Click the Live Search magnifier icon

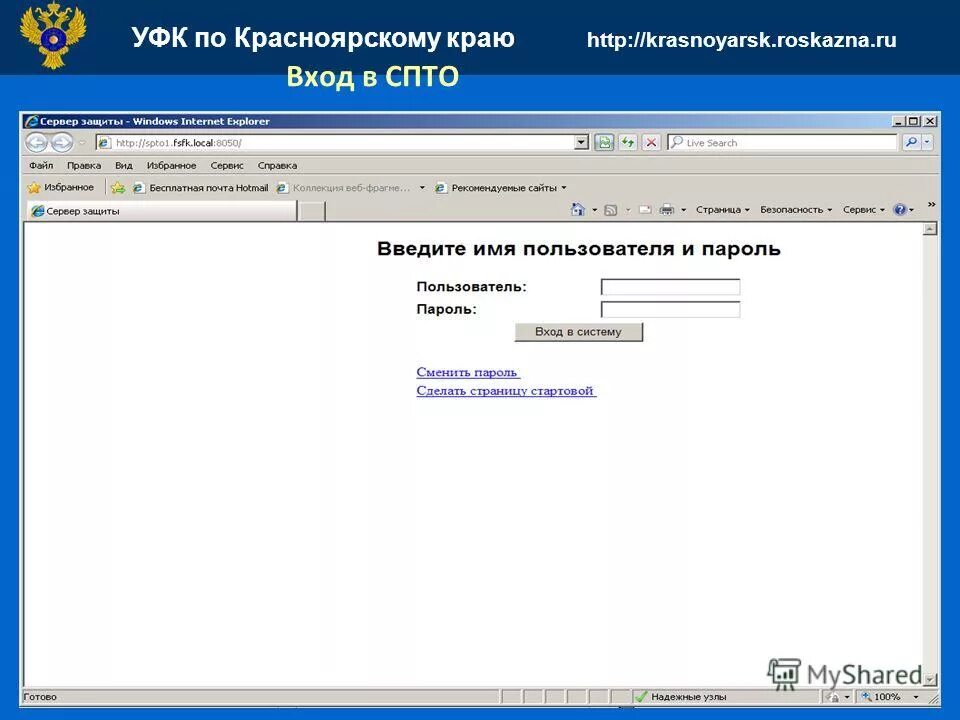tap(912, 142)
